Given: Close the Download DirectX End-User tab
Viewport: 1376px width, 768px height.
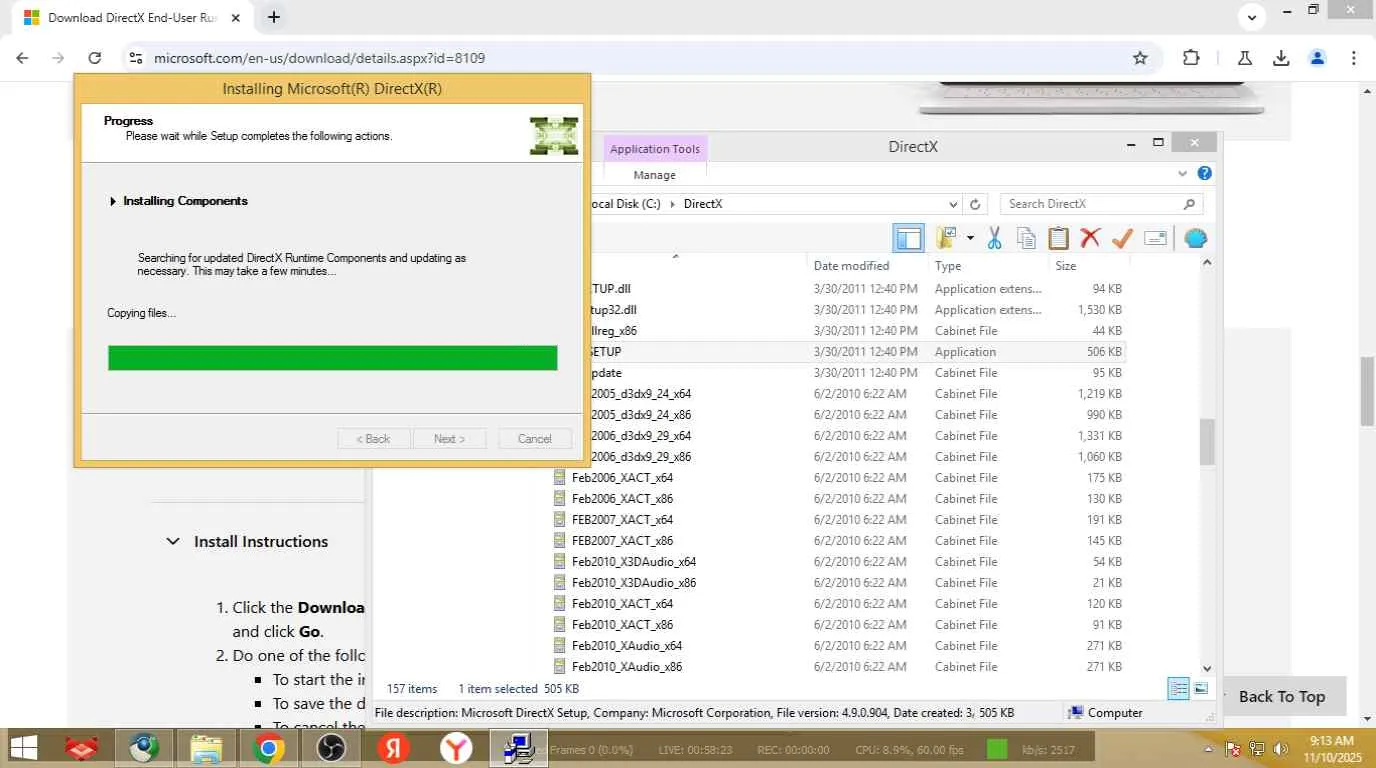Looking at the screenshot, I should click(236, 17).
